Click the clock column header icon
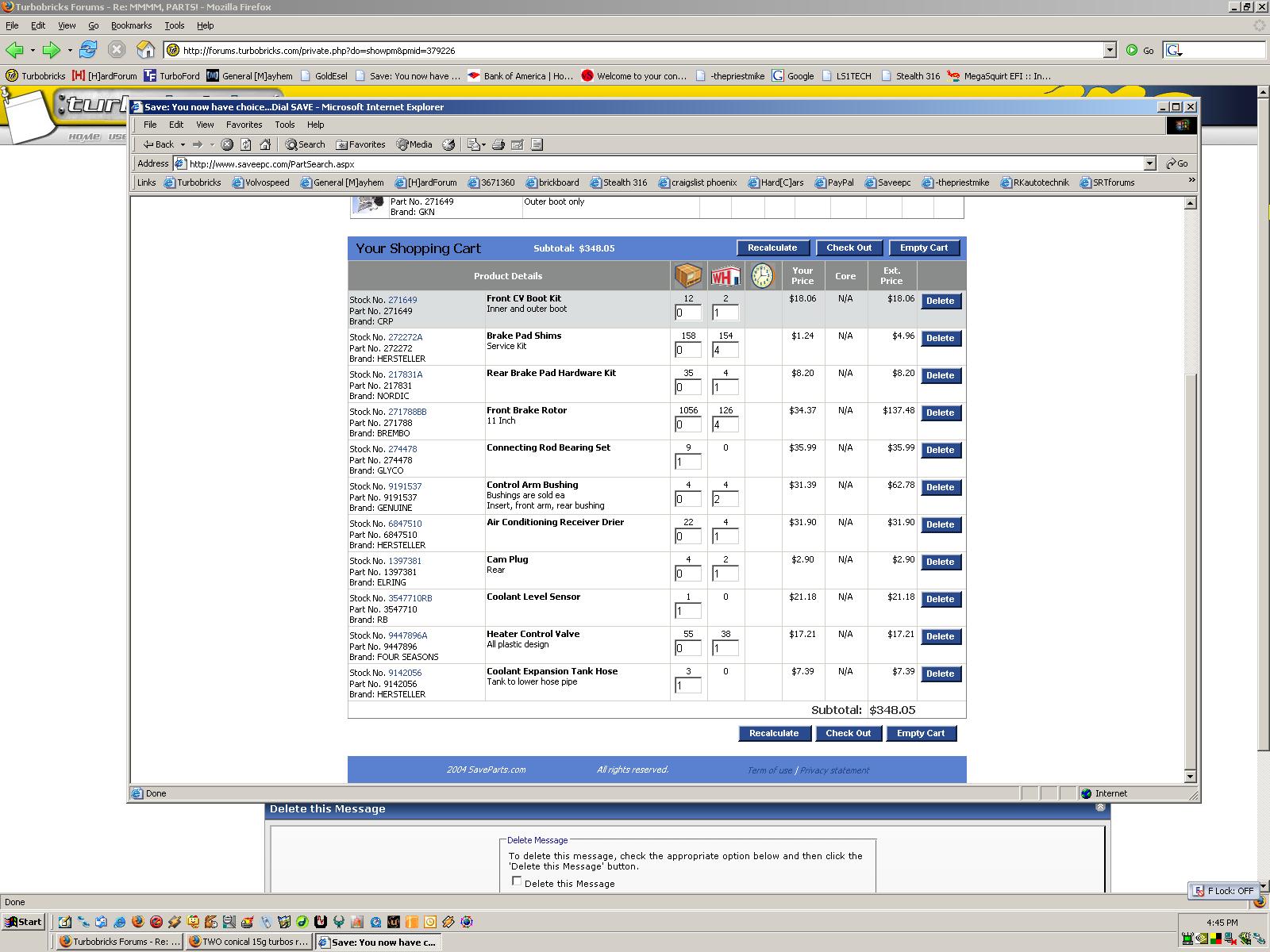The width and height of the screenshot is (1270, 952). (762, 275)
